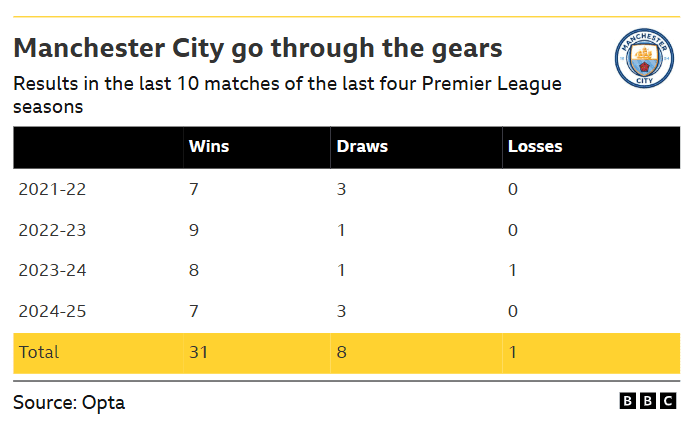Click the yellow Total row label
This screenshot has width=688, height=432.
[x=39, y=352]
